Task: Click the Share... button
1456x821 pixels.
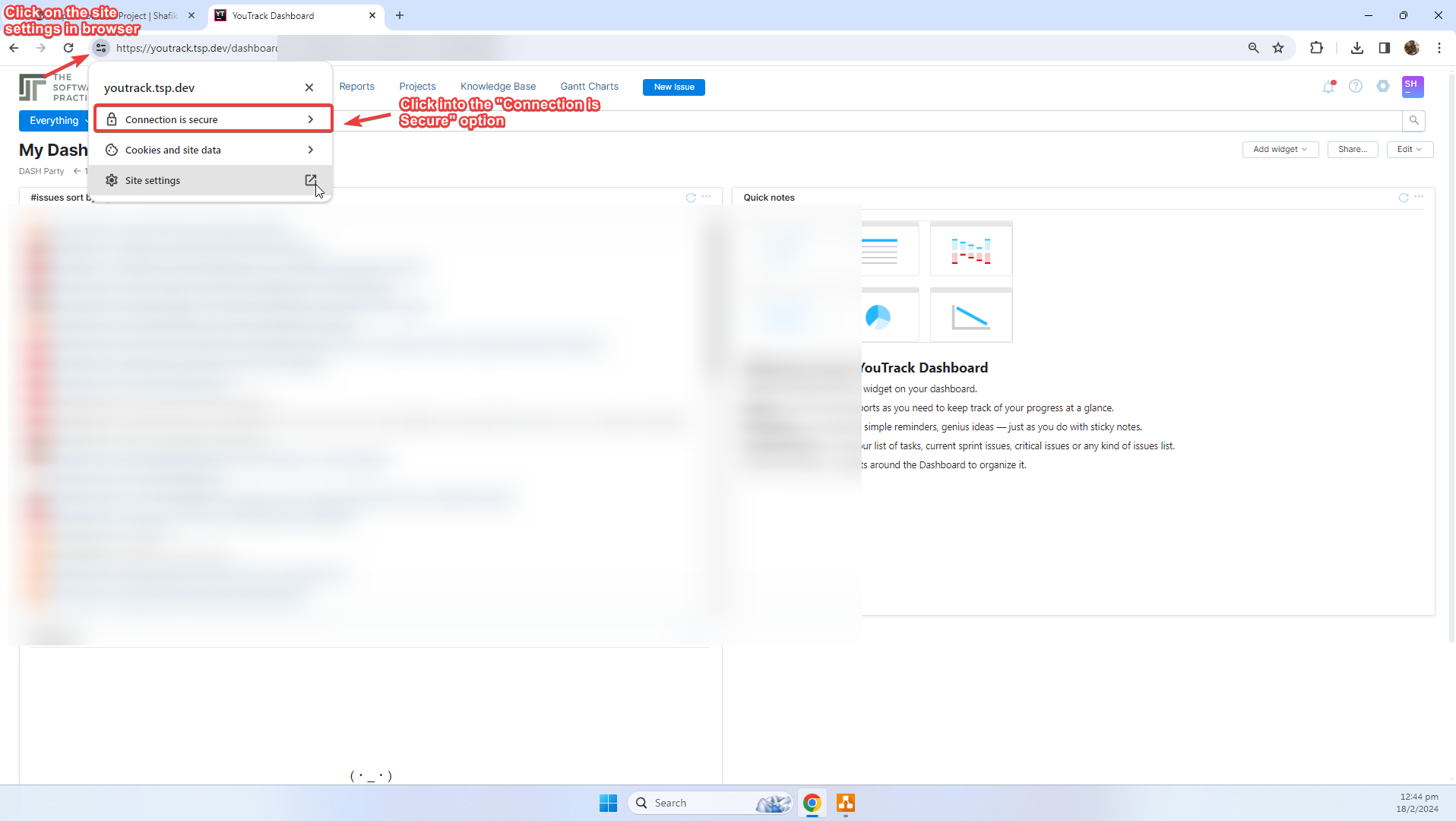Action: pos(1352,150)
